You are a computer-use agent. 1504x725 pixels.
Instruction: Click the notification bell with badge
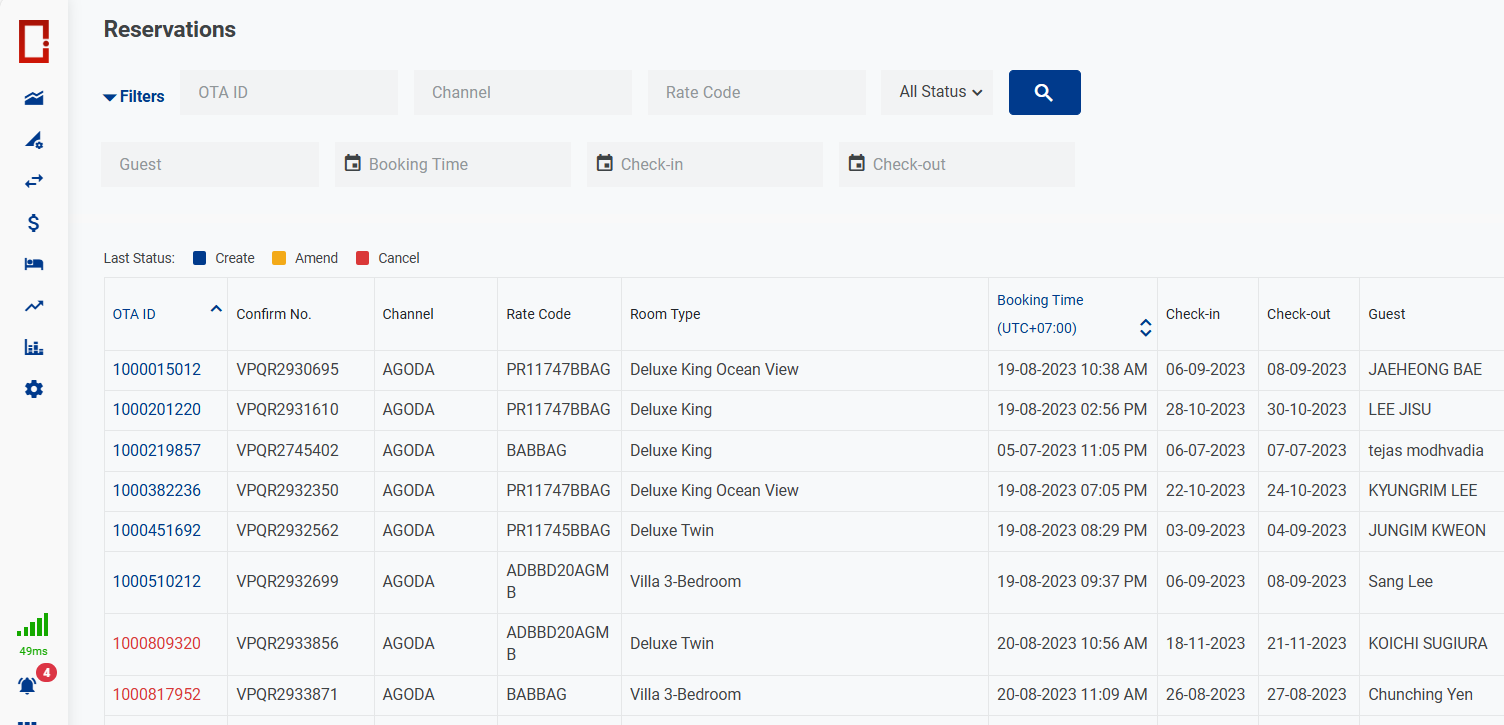(28, 685)
